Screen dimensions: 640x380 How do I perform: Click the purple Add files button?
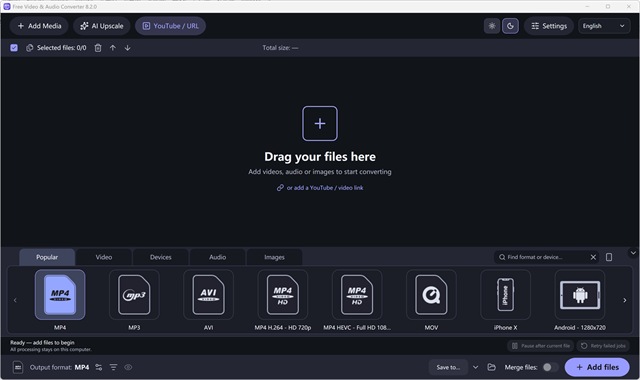597,367
